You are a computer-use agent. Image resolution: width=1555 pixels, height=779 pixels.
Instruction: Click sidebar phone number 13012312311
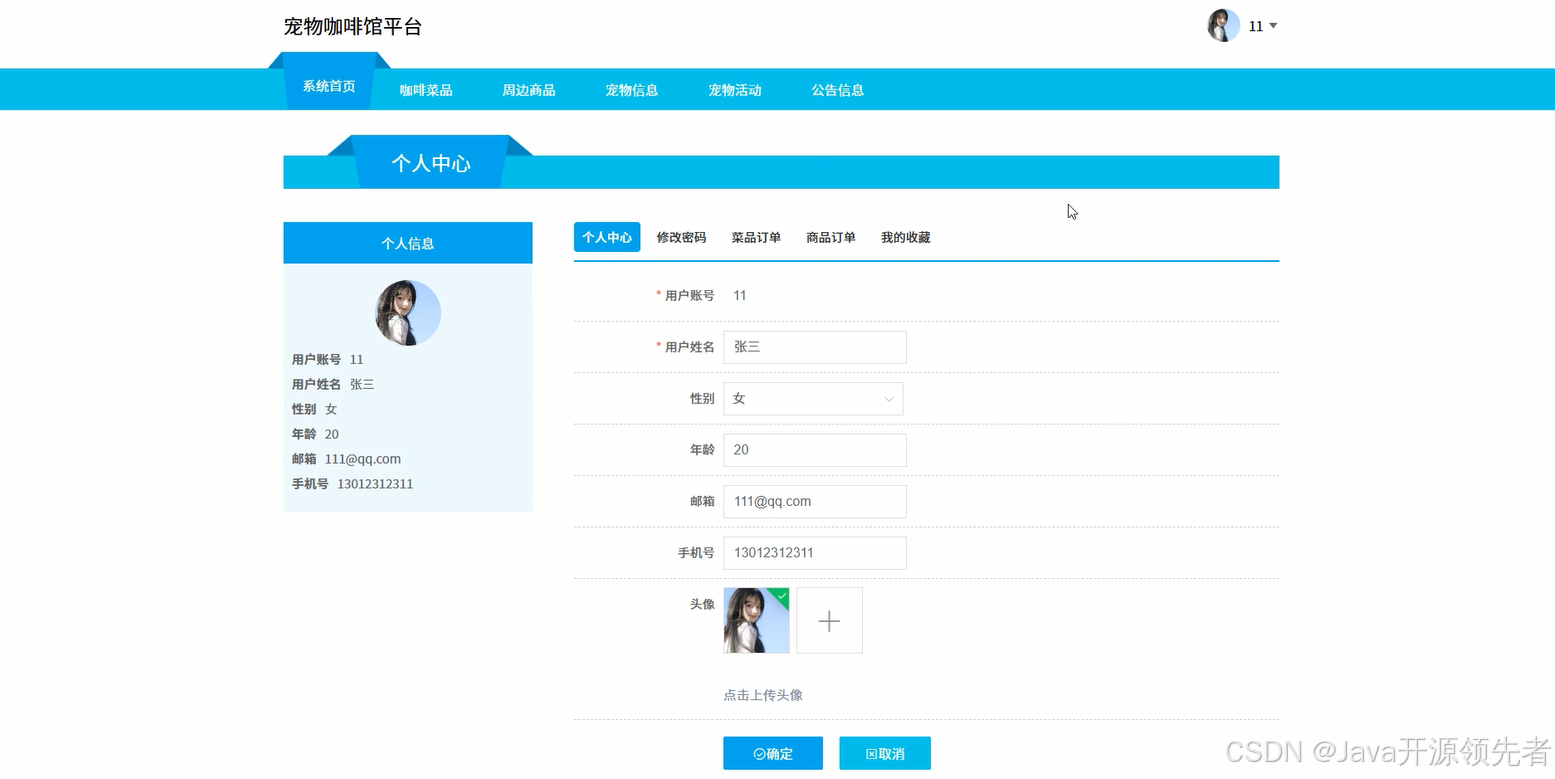click(375, 484)
